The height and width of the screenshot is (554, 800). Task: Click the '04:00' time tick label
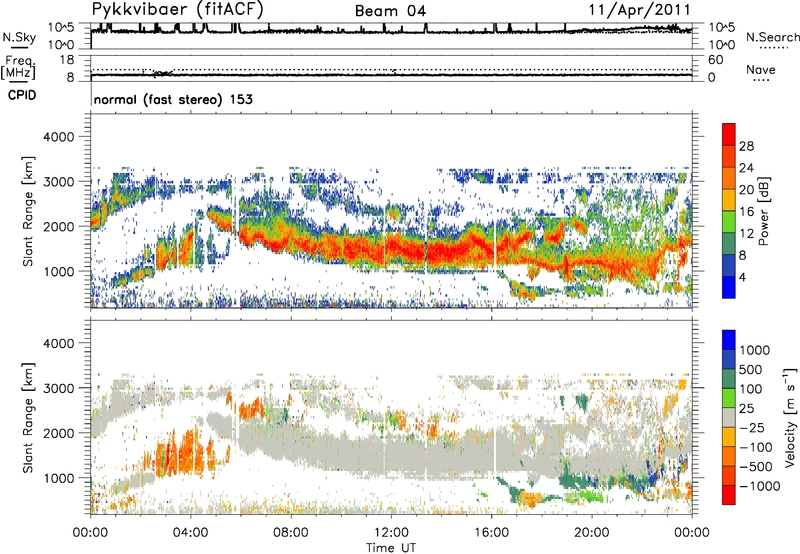(191, 533)
